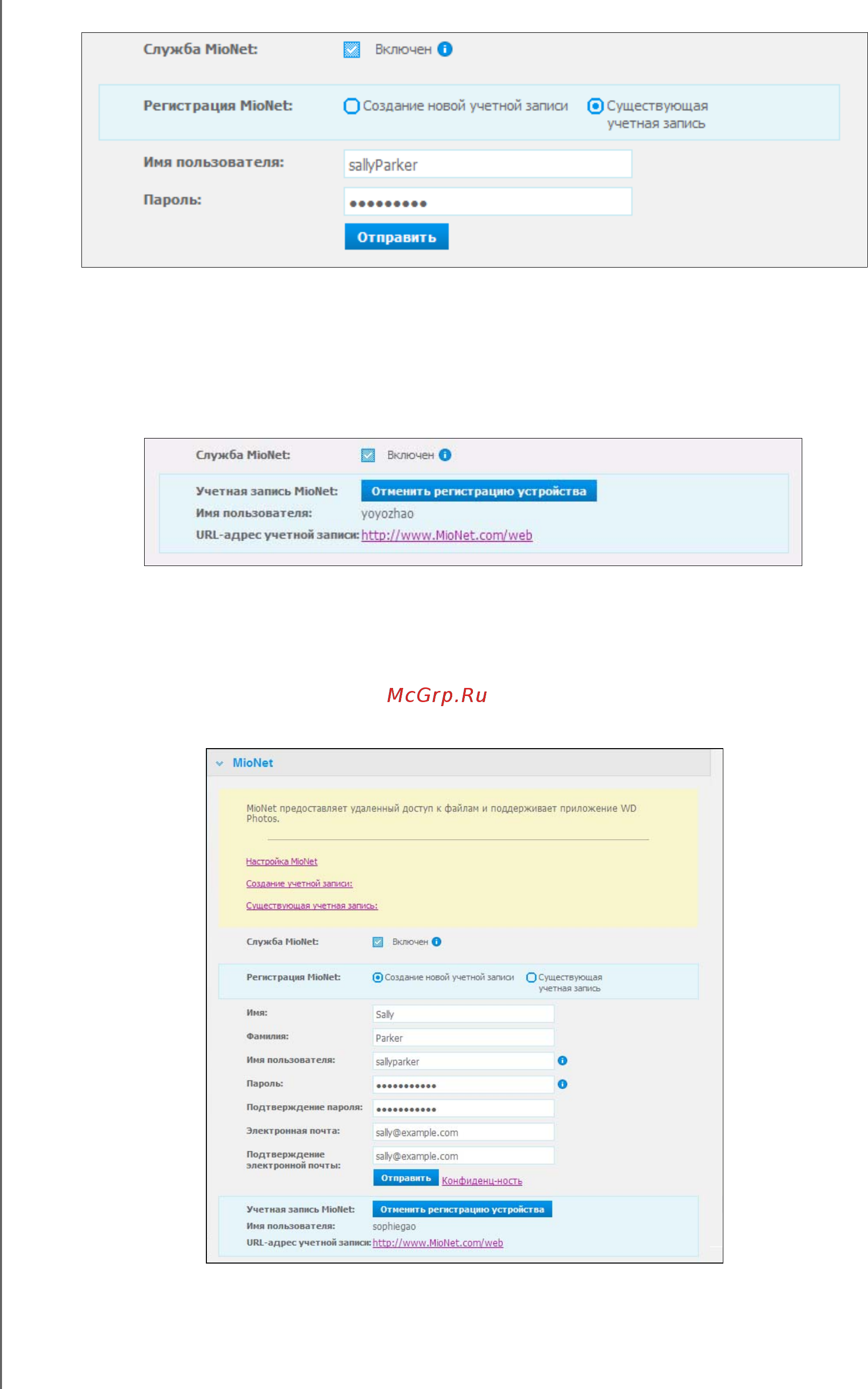Click the yoyozhao username text

point(387,514)
